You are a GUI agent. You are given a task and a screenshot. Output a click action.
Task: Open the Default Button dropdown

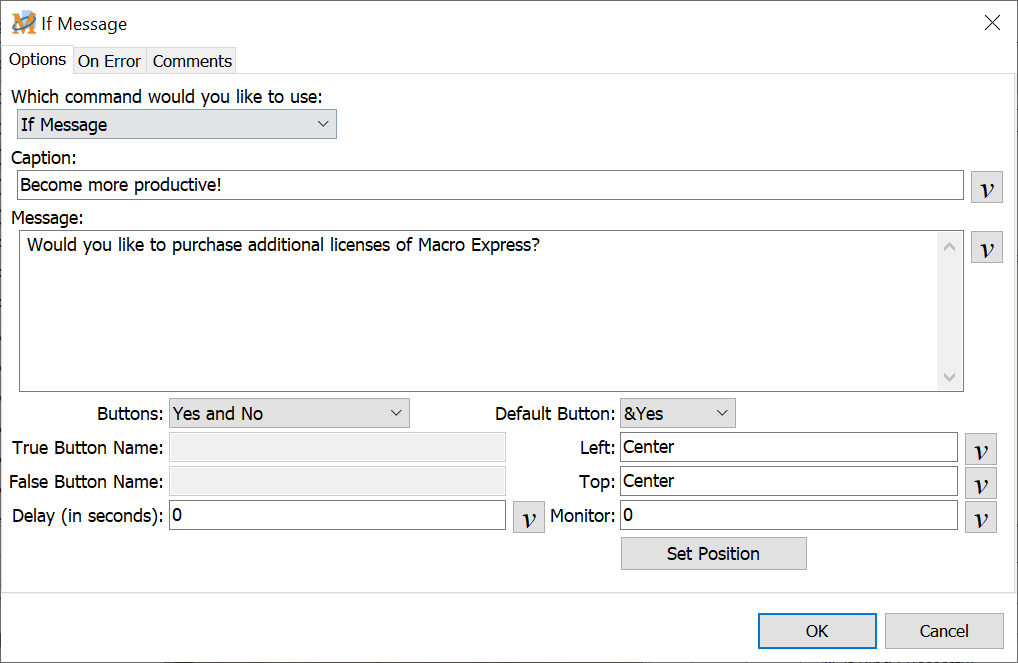677,413
